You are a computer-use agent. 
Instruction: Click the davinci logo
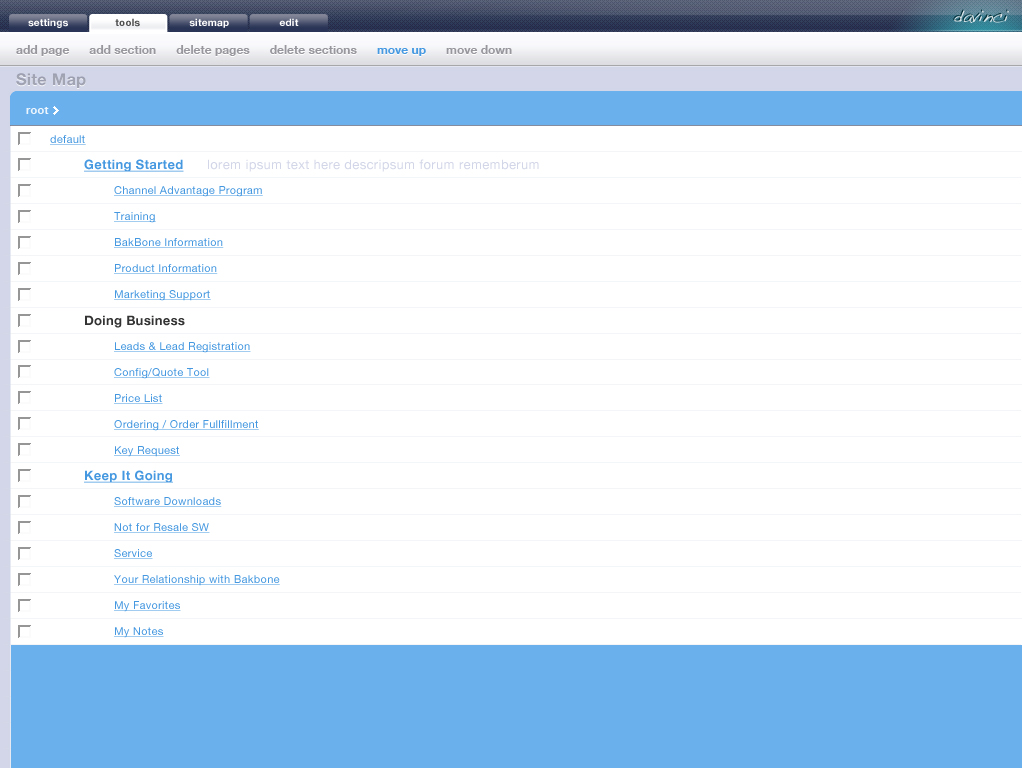981,16
